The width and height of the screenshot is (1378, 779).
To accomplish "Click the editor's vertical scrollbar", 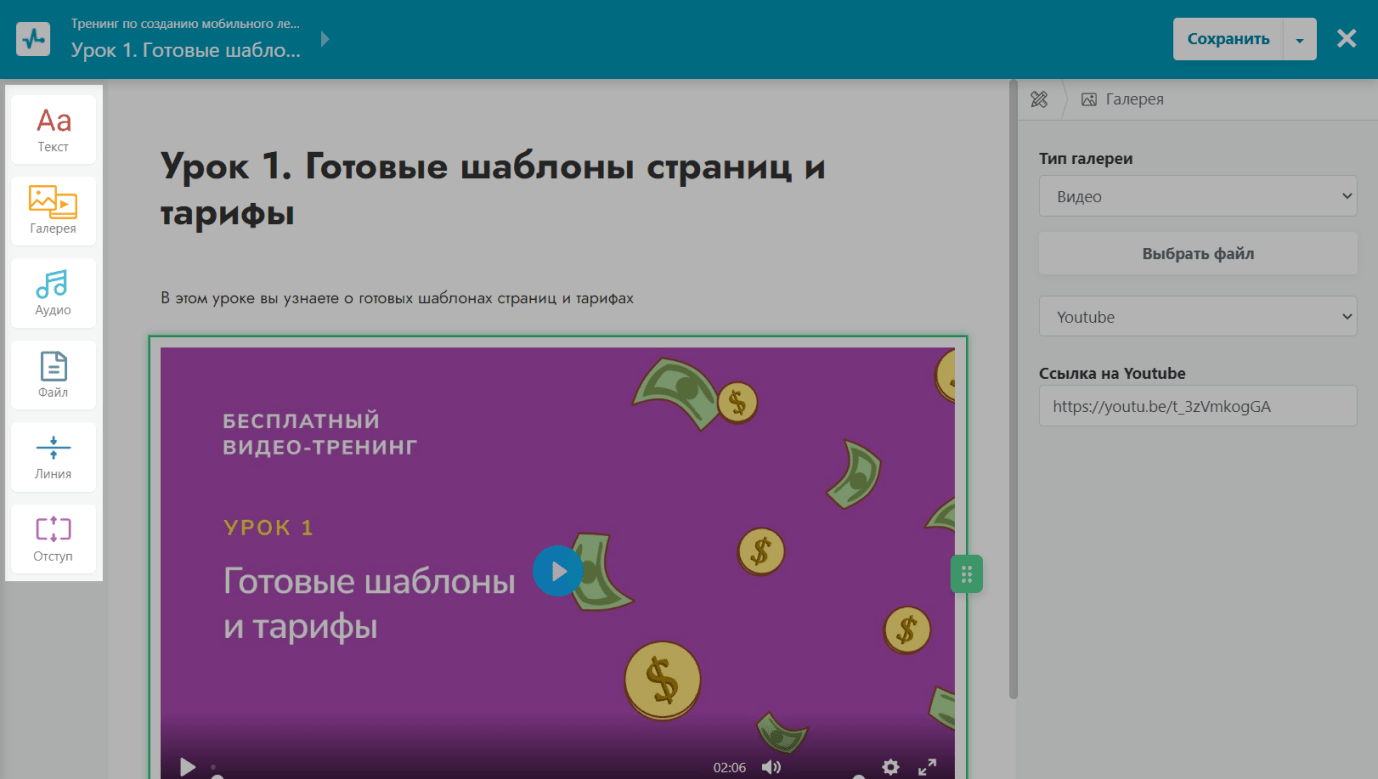I will pos(1013,390).
